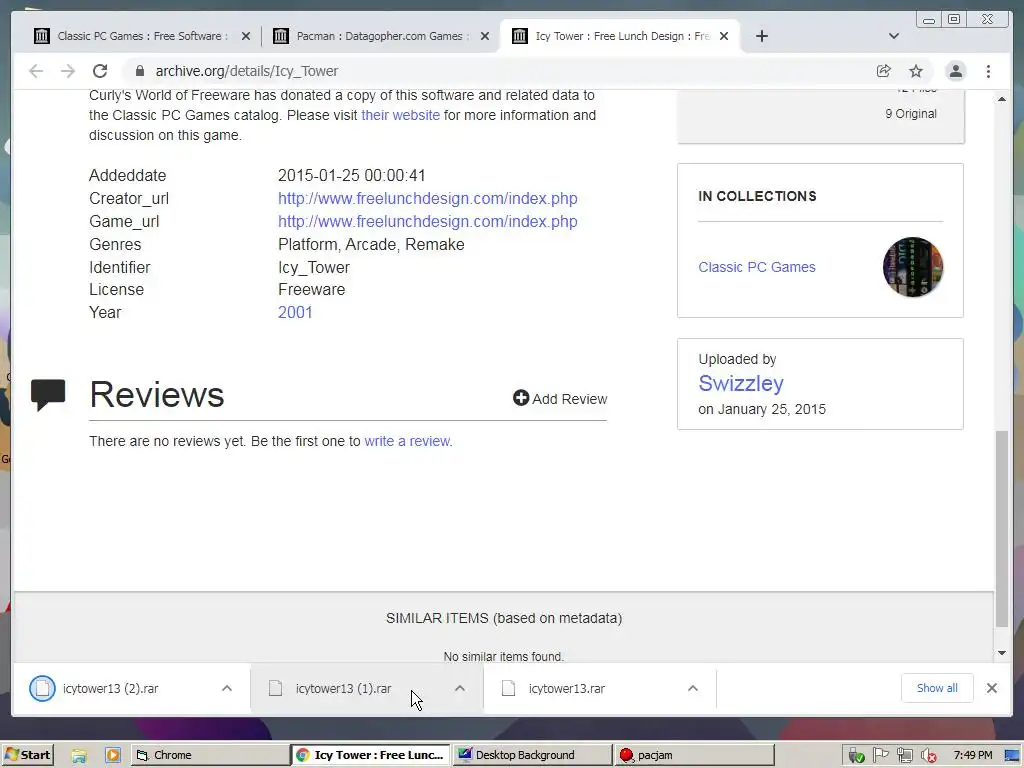Viewport: 1024px width, 768px height.
Task: Open the 'their website' link
Action: [x=400, y=116]
